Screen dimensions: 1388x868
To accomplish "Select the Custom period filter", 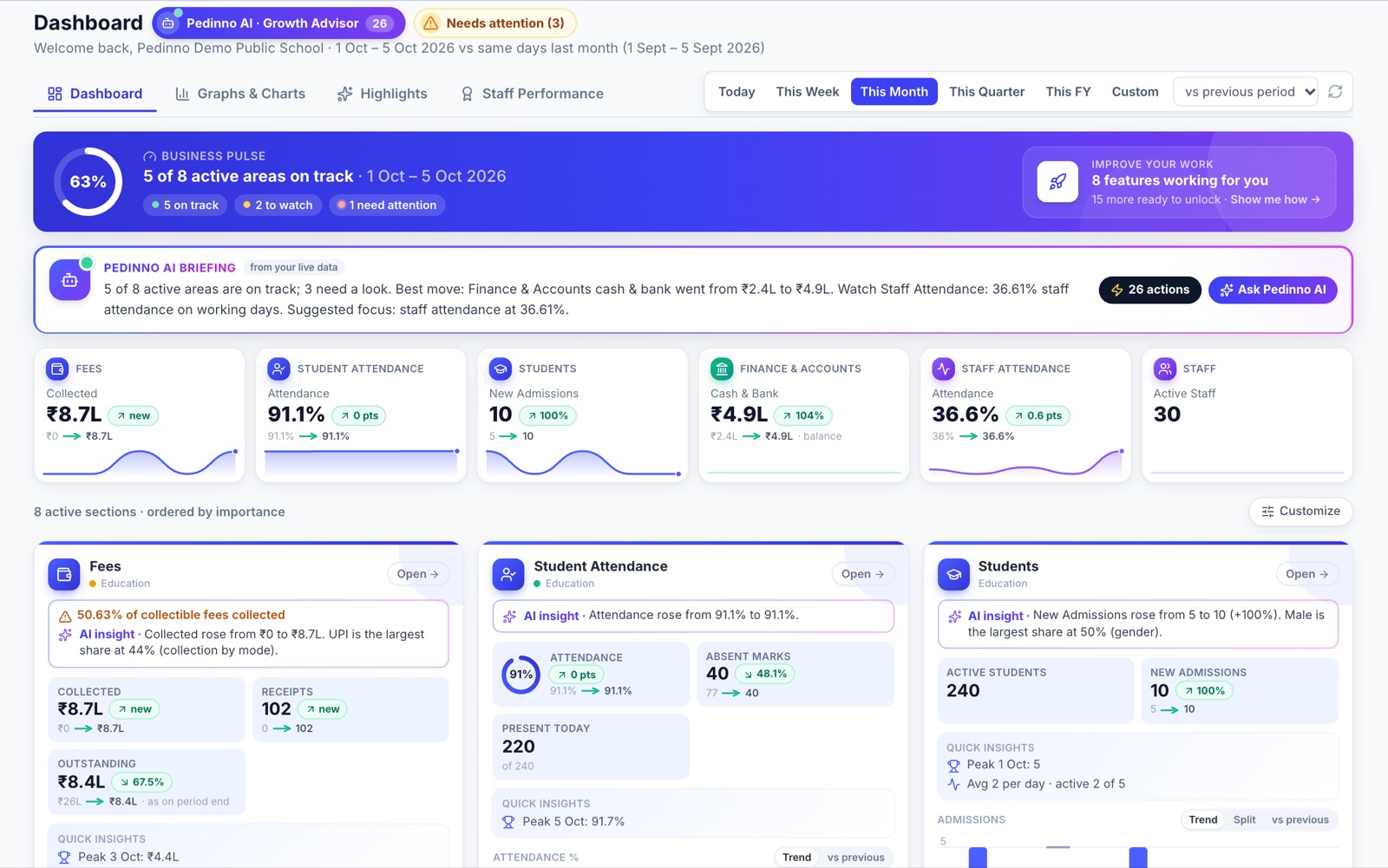I will [1135, 92].
